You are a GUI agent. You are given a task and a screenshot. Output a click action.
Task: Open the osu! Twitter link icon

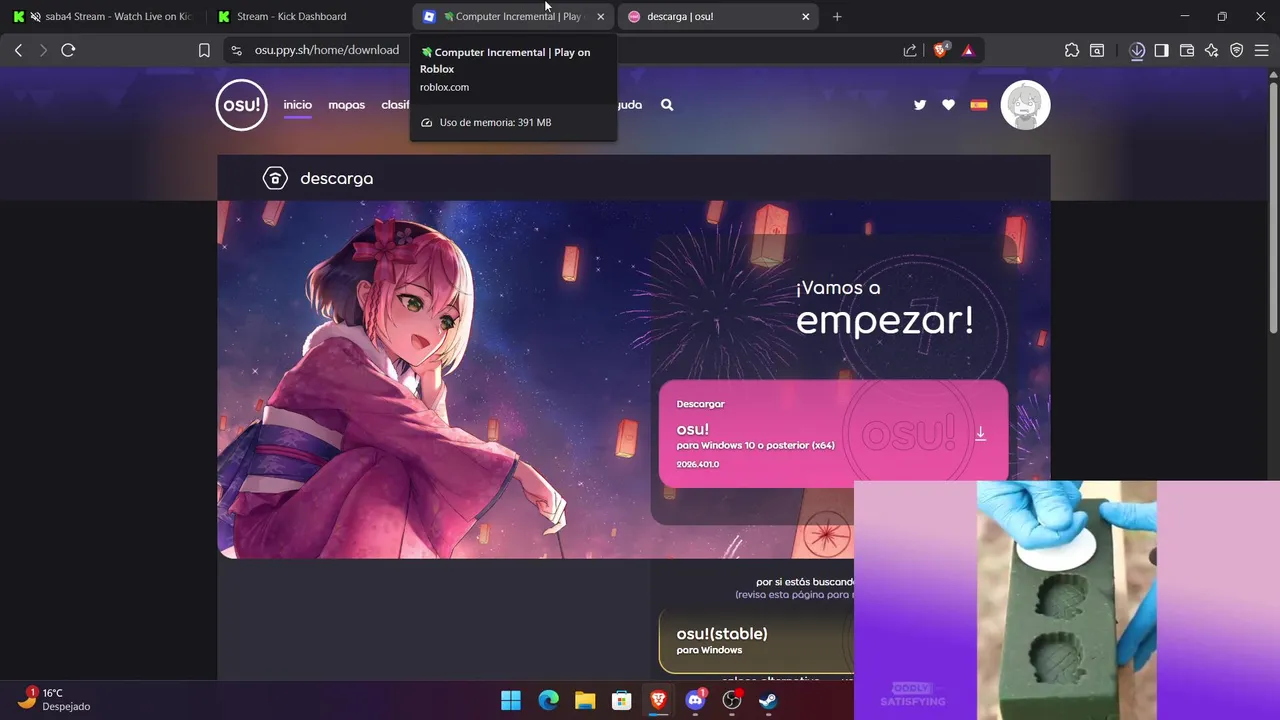(920, 105)
